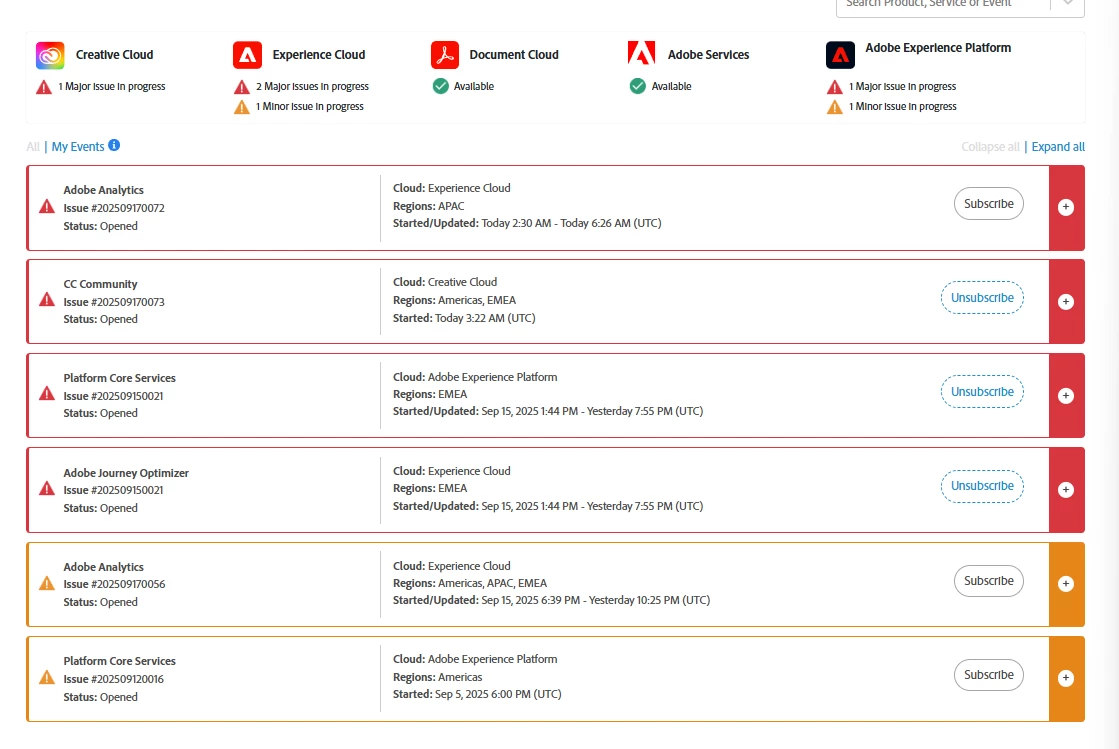Click the Adobe Experience Platform logo icon
The height and width of the screenshot is (749, 1119).
click(x=840, y=55)
